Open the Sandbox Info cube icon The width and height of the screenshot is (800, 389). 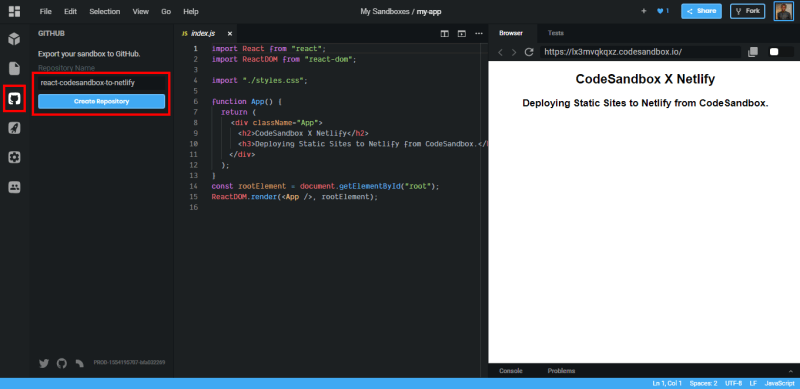(14, 39)
